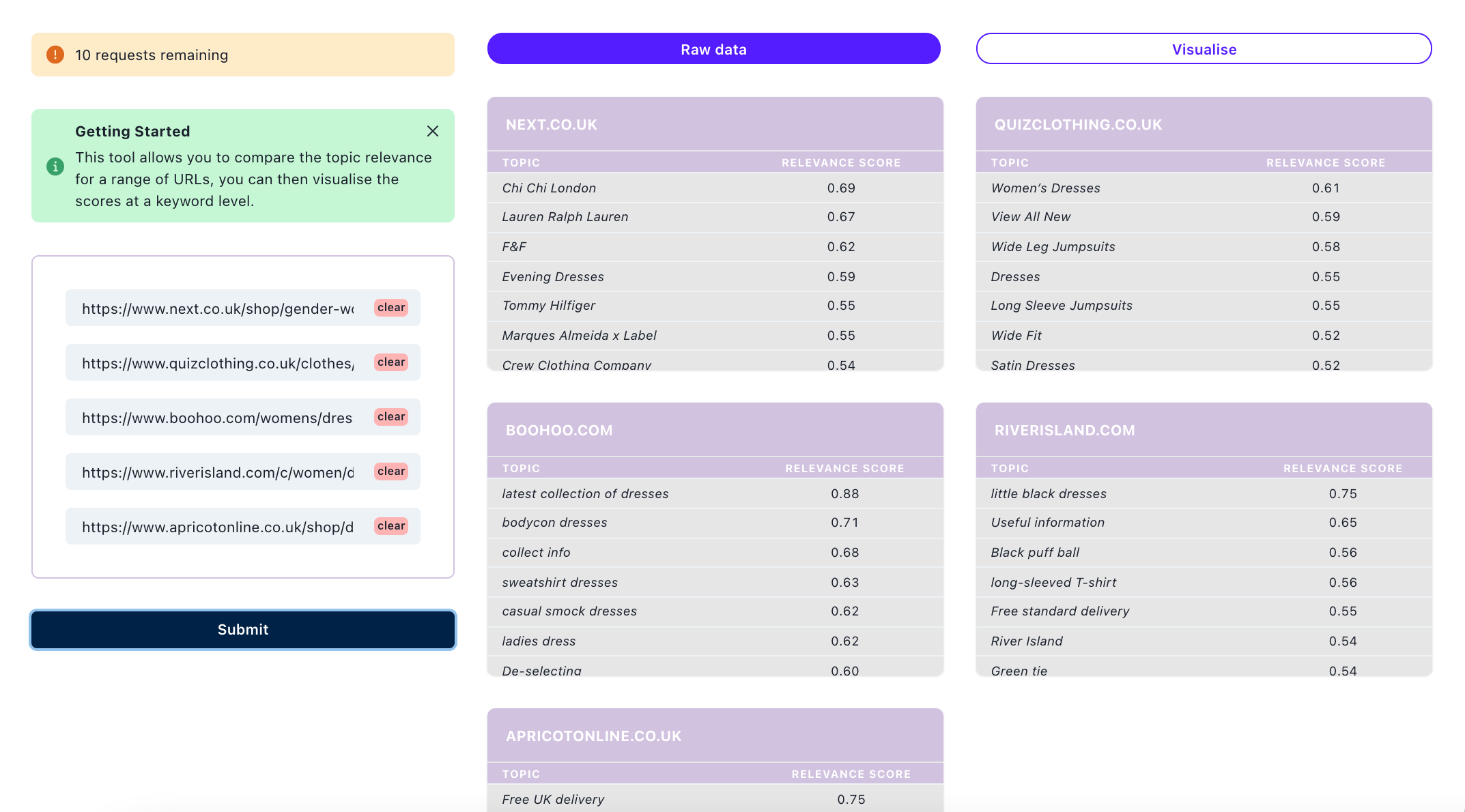
Task: Click into the next.co.uk URL input
Action: coord(217,308)
